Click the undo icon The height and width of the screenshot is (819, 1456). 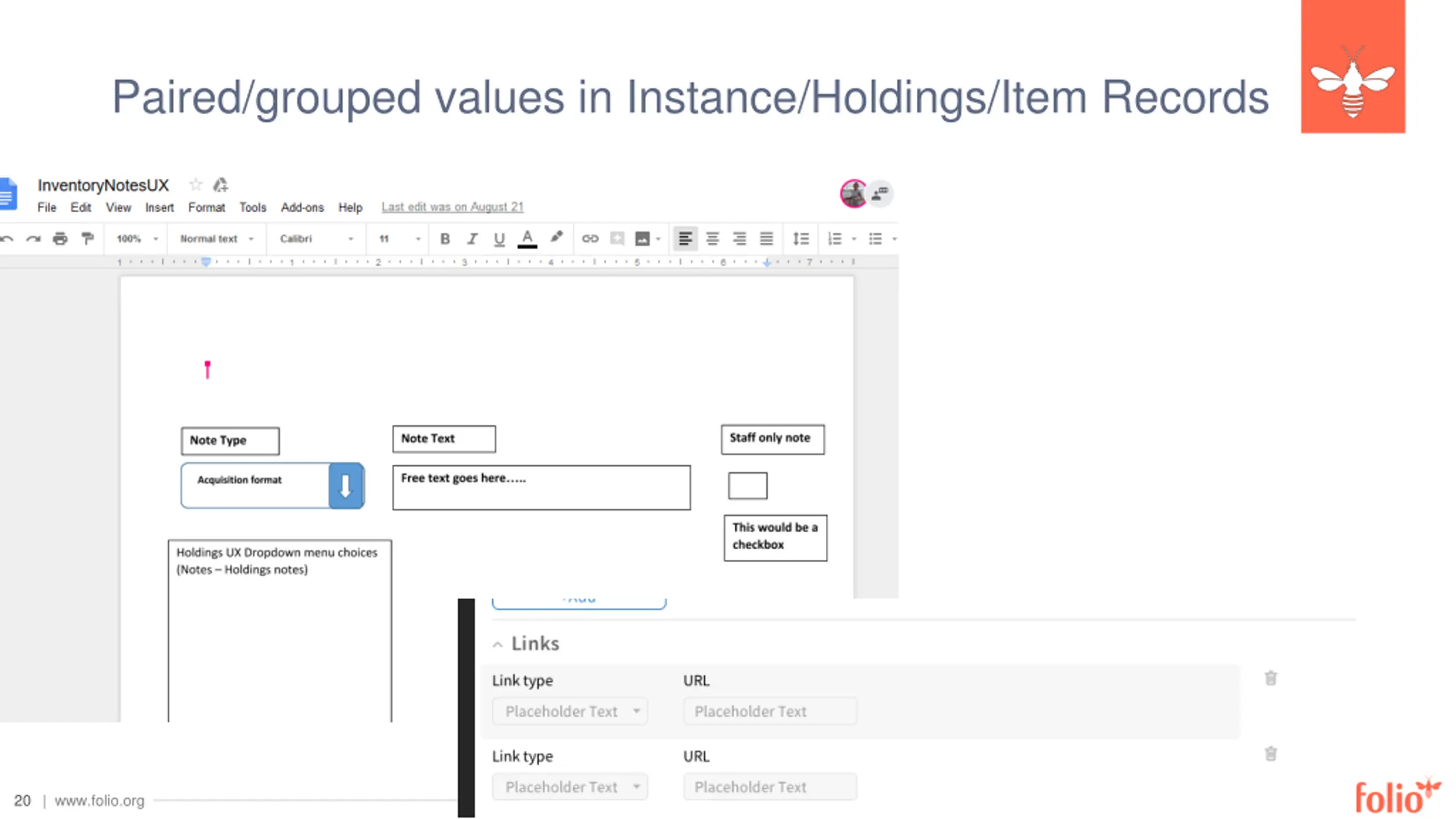pyautogui.click(x=7, y=239)
